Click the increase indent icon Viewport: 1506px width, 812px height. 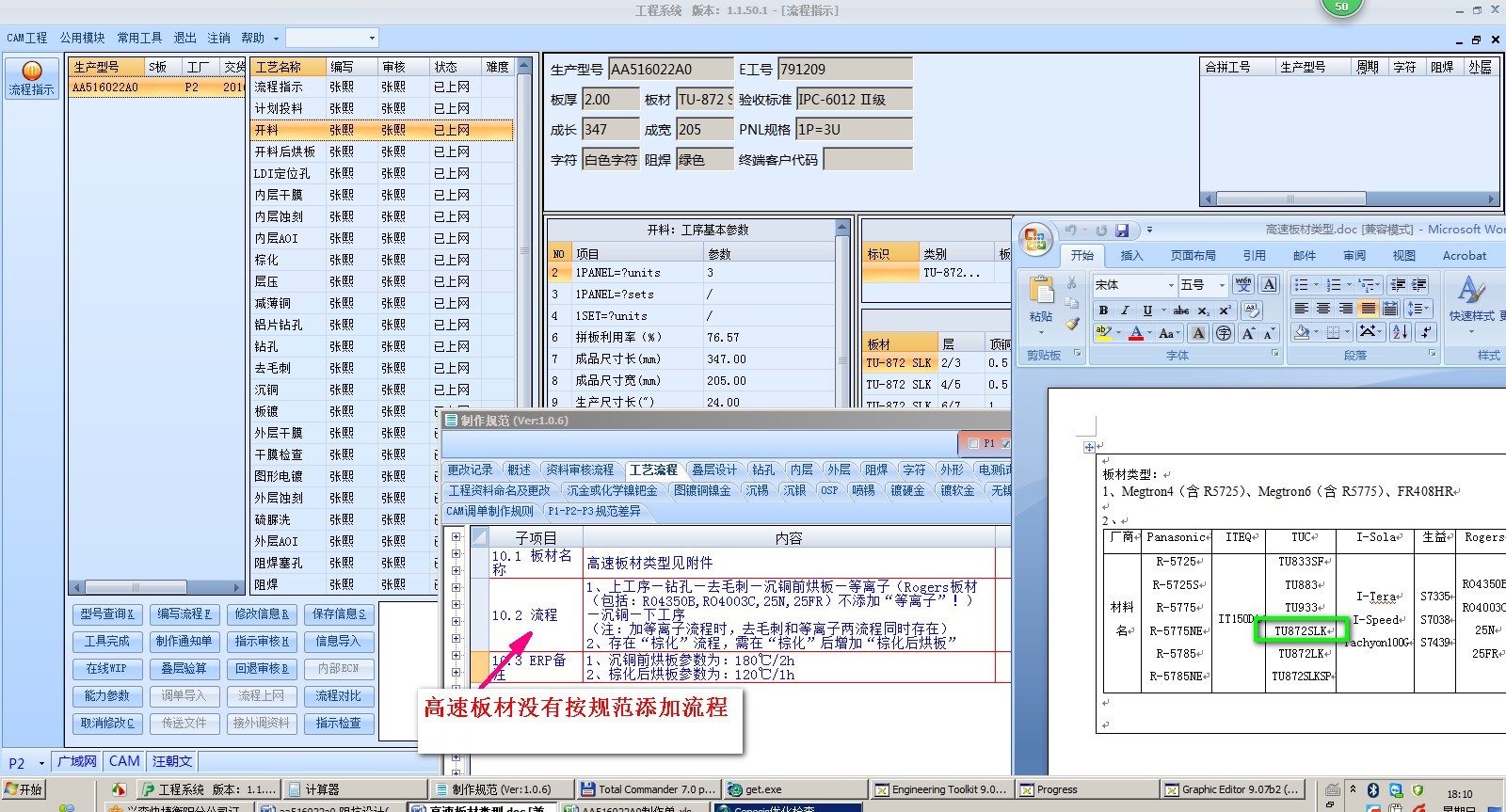pos(1419,284)
